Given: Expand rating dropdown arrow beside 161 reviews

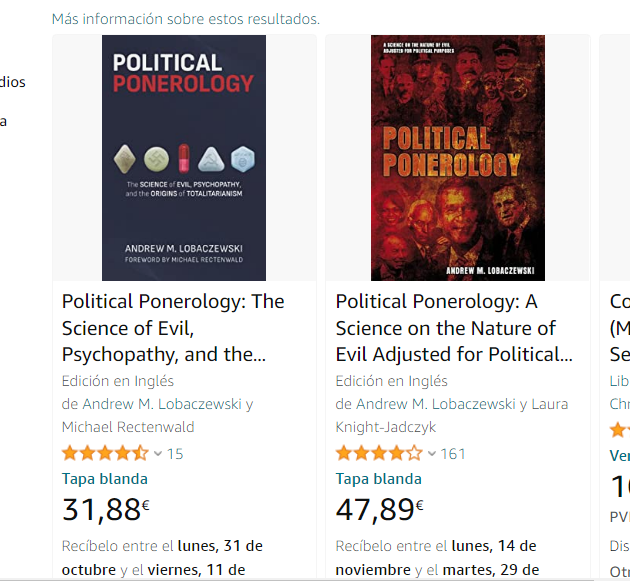Looking at the screenshot, I should coord(432,454).
